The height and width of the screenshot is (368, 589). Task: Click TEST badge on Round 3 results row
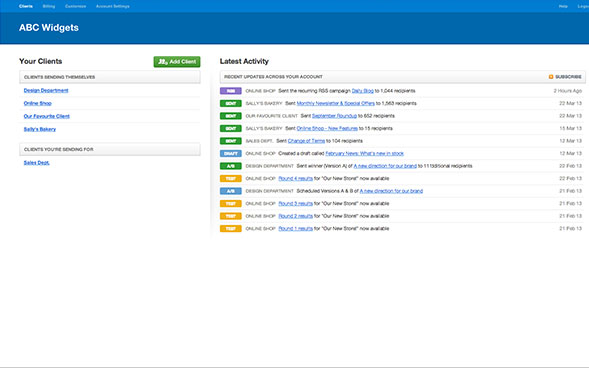tap(231, 204)
